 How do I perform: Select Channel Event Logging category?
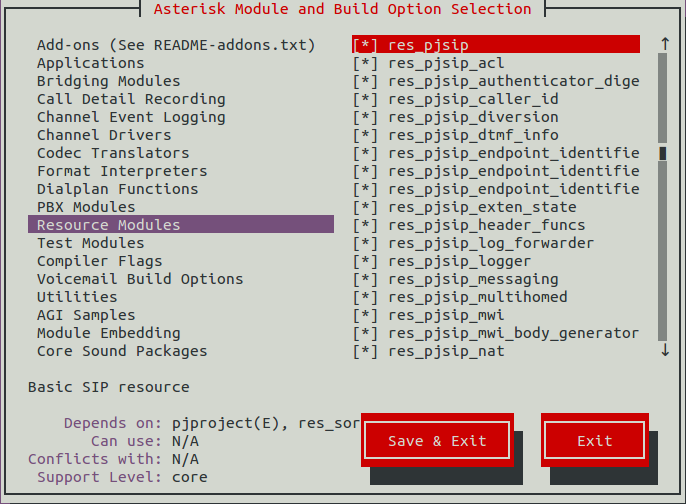(131, 117)
